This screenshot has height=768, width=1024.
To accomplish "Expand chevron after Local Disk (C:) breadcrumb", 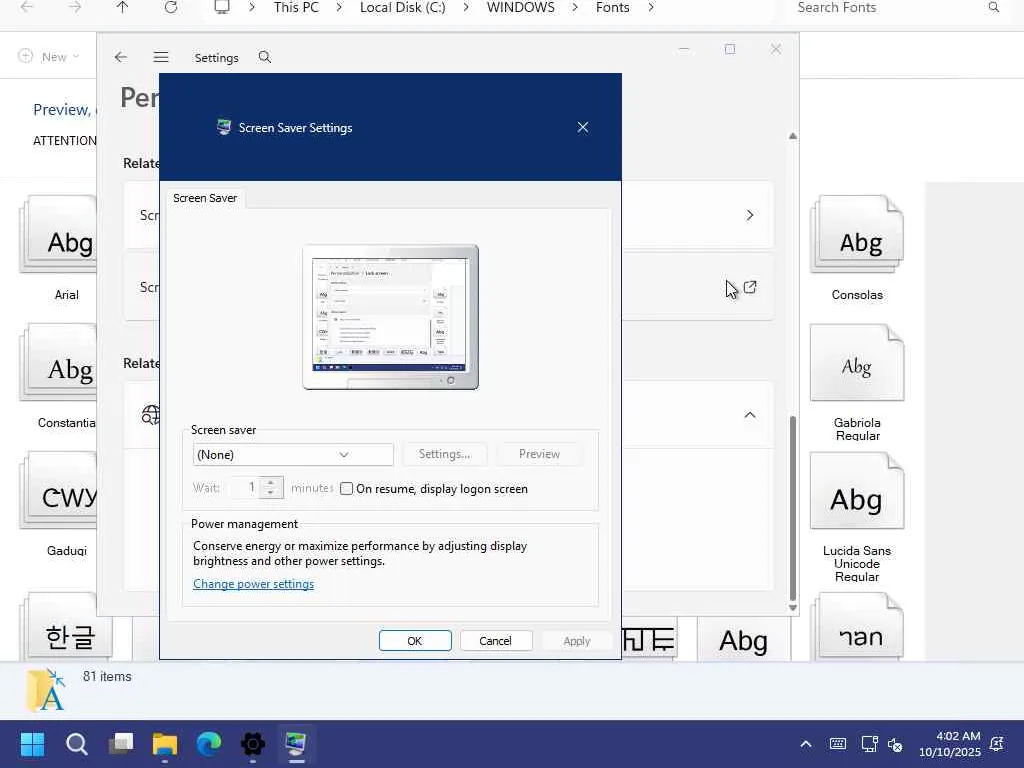I will point(466,8).
